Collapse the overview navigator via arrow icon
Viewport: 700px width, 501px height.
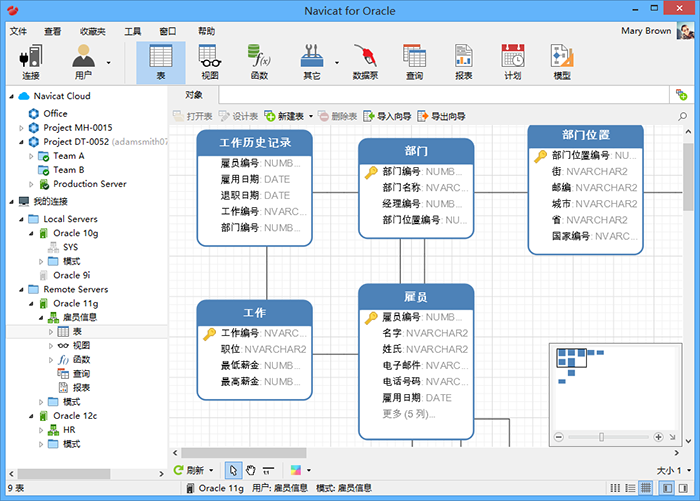point(672,437)
